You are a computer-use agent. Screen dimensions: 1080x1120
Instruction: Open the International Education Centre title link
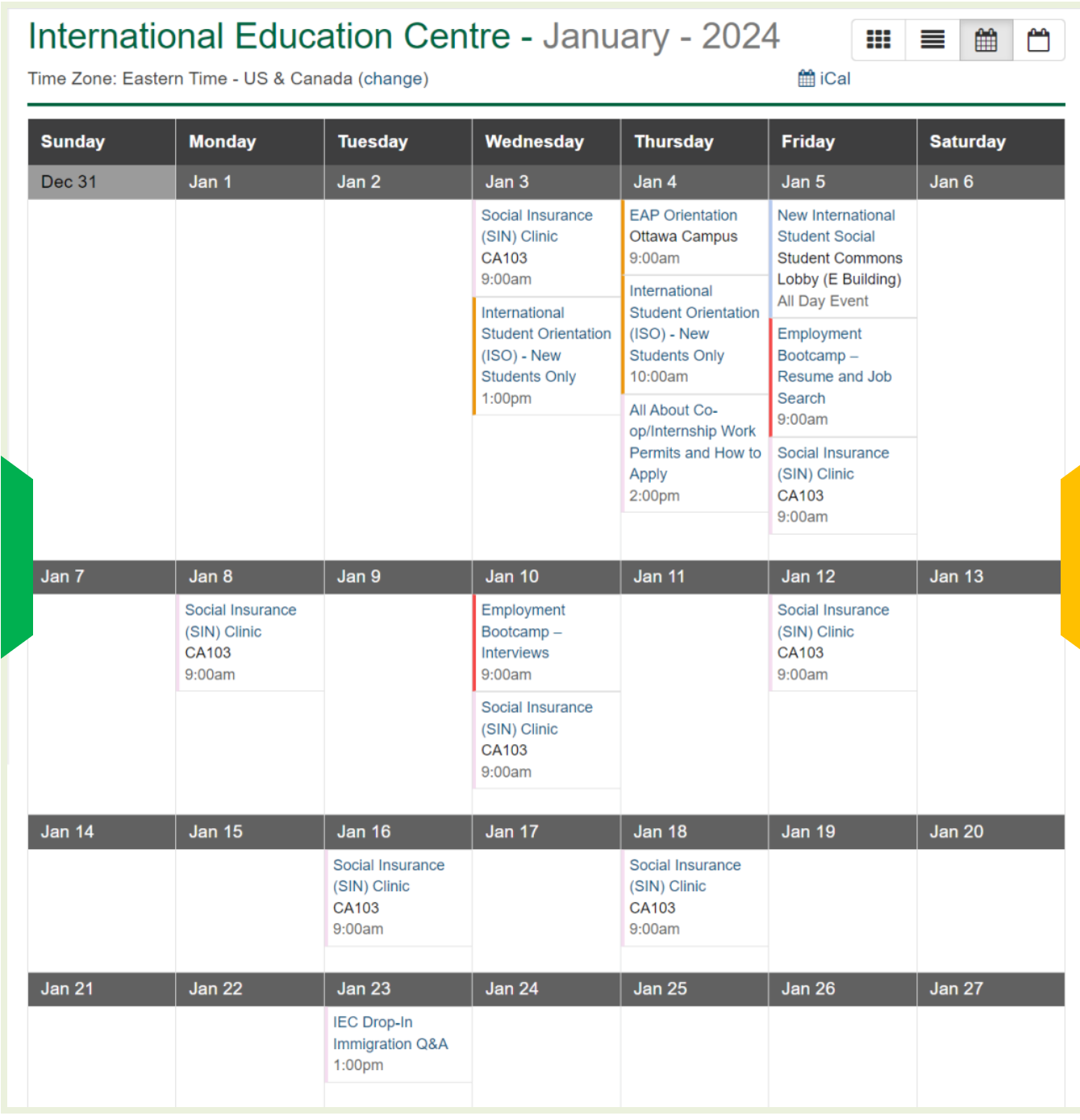(269, 36)
